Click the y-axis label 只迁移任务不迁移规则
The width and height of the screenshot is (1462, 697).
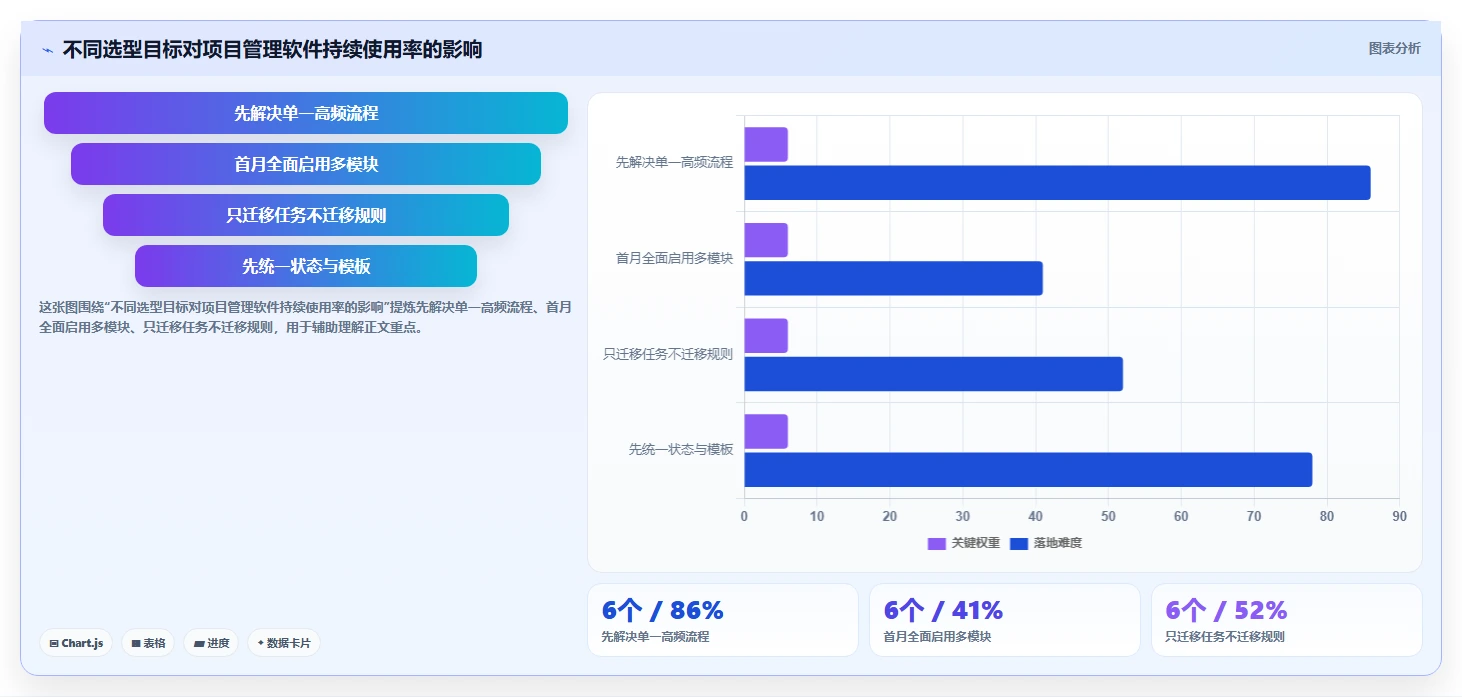coord(668,354)
